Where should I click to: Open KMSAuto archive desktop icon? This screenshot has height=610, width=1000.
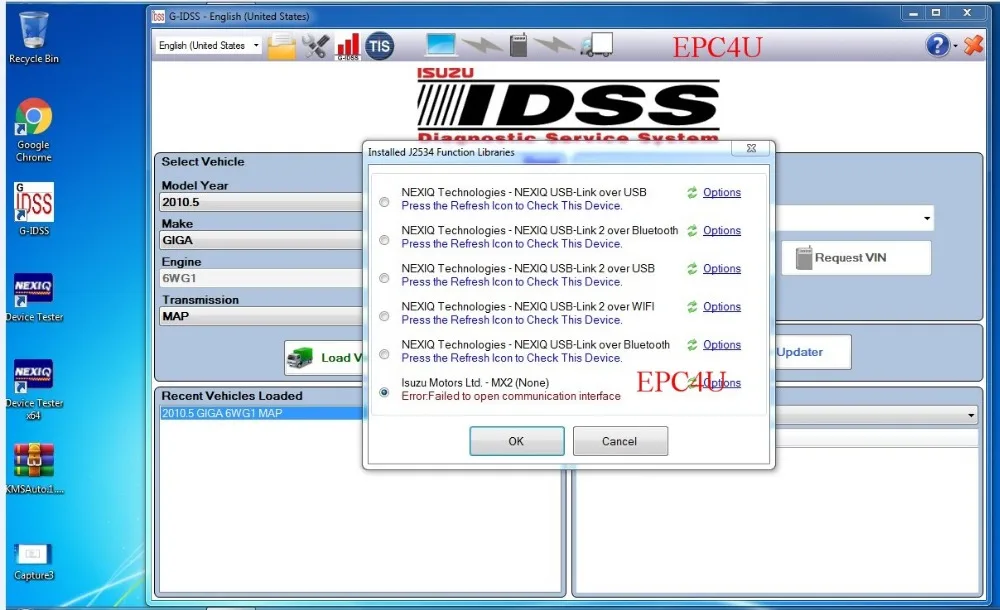tap(34, 469)
